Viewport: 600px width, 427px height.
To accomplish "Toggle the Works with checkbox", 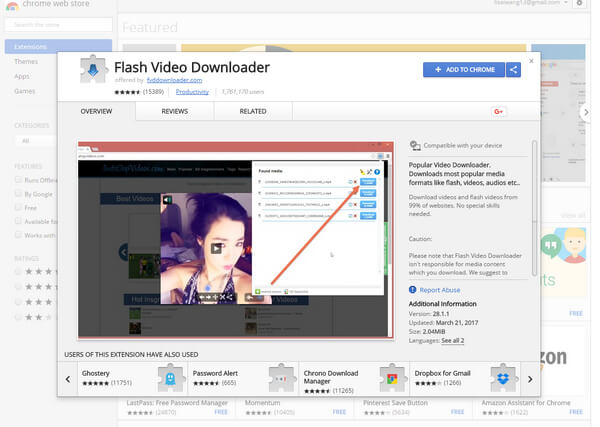I will 18,235.
